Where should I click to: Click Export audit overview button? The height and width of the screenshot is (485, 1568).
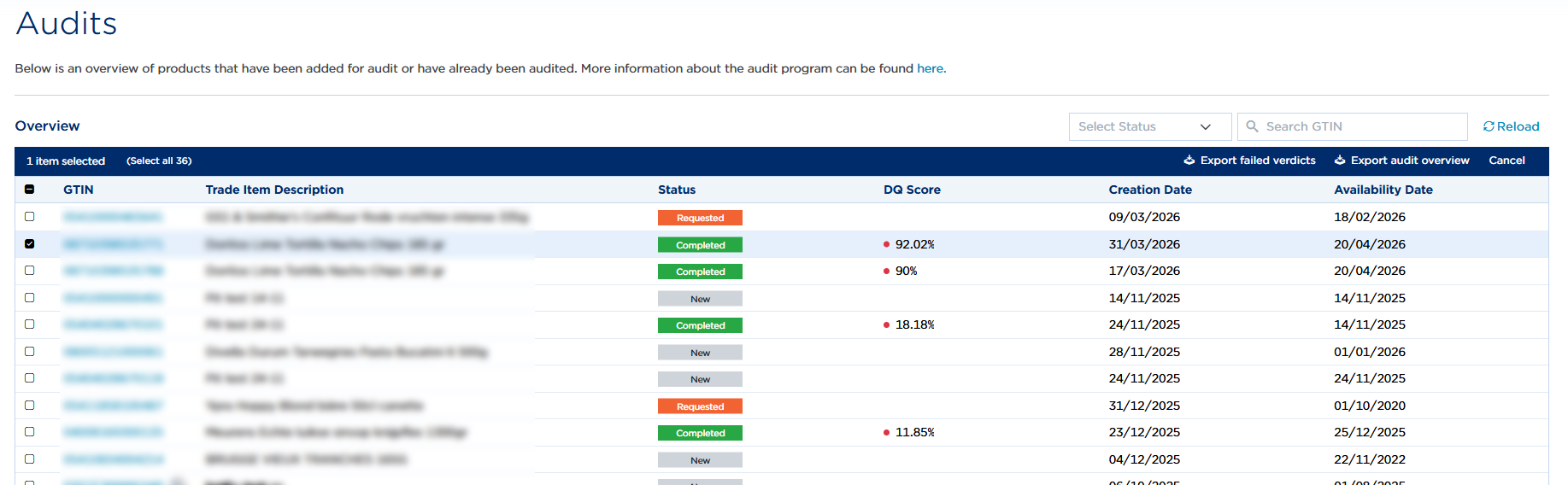1402,161
